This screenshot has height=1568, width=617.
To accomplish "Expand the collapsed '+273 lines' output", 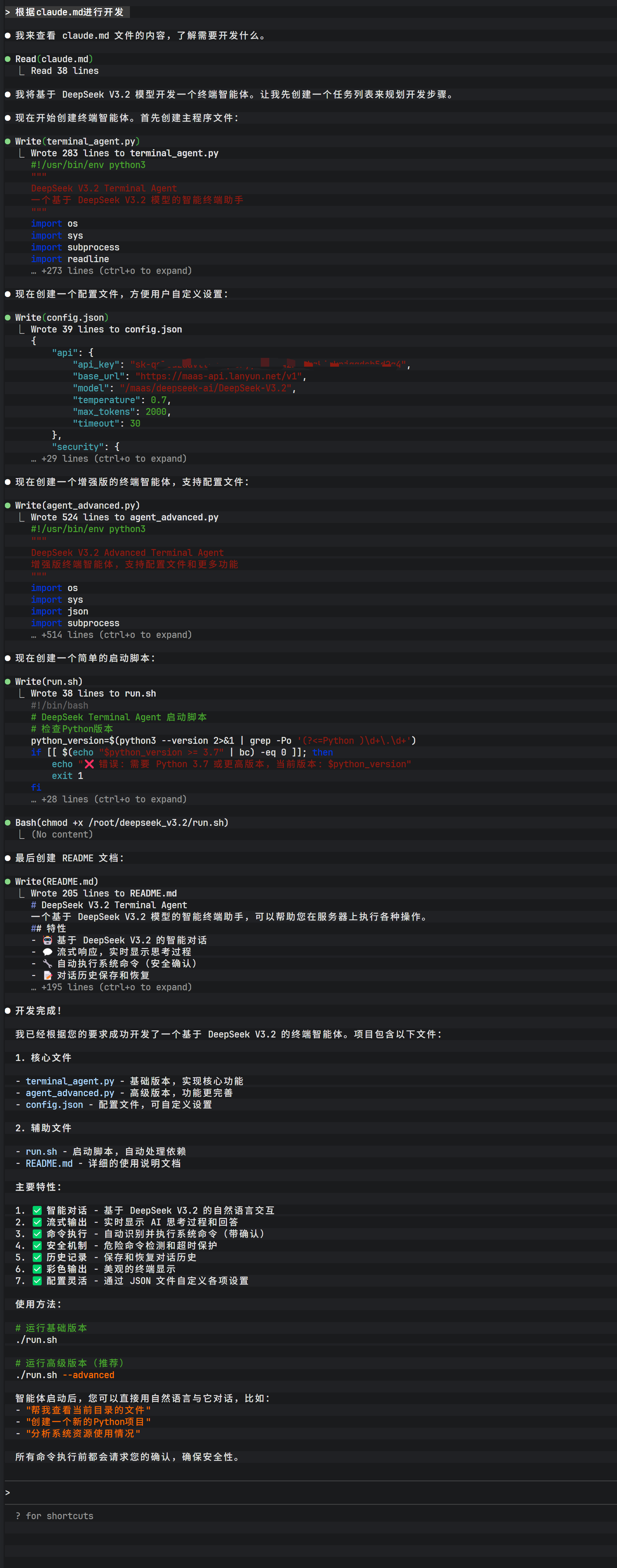I will tap(111, 270).
